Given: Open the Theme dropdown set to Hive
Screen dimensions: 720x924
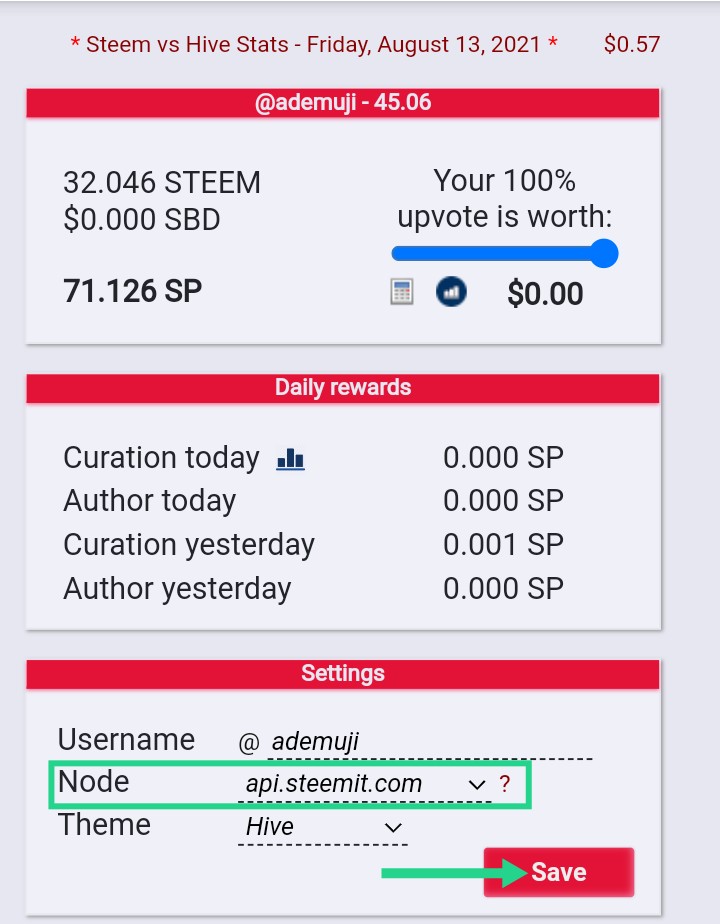Looking at the screenshot, I should click(x=323, y=827).
